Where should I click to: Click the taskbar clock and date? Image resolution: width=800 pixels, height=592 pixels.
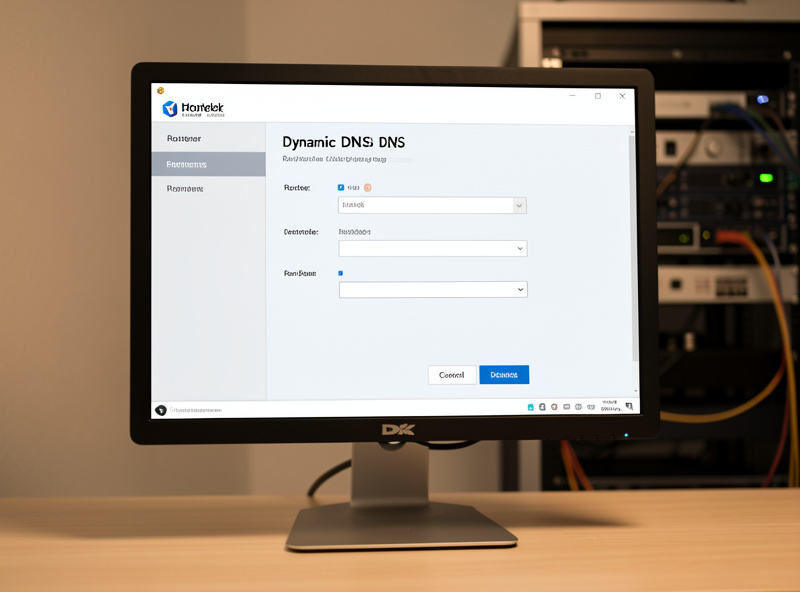[610, 406]
